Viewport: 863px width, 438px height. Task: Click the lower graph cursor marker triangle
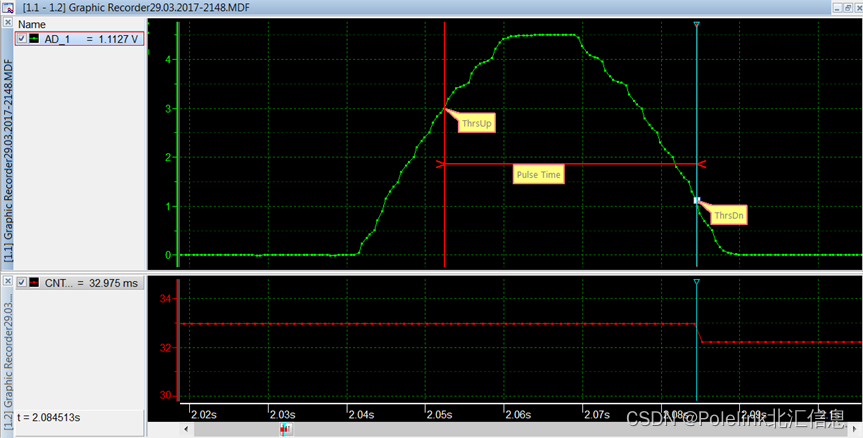697,282
